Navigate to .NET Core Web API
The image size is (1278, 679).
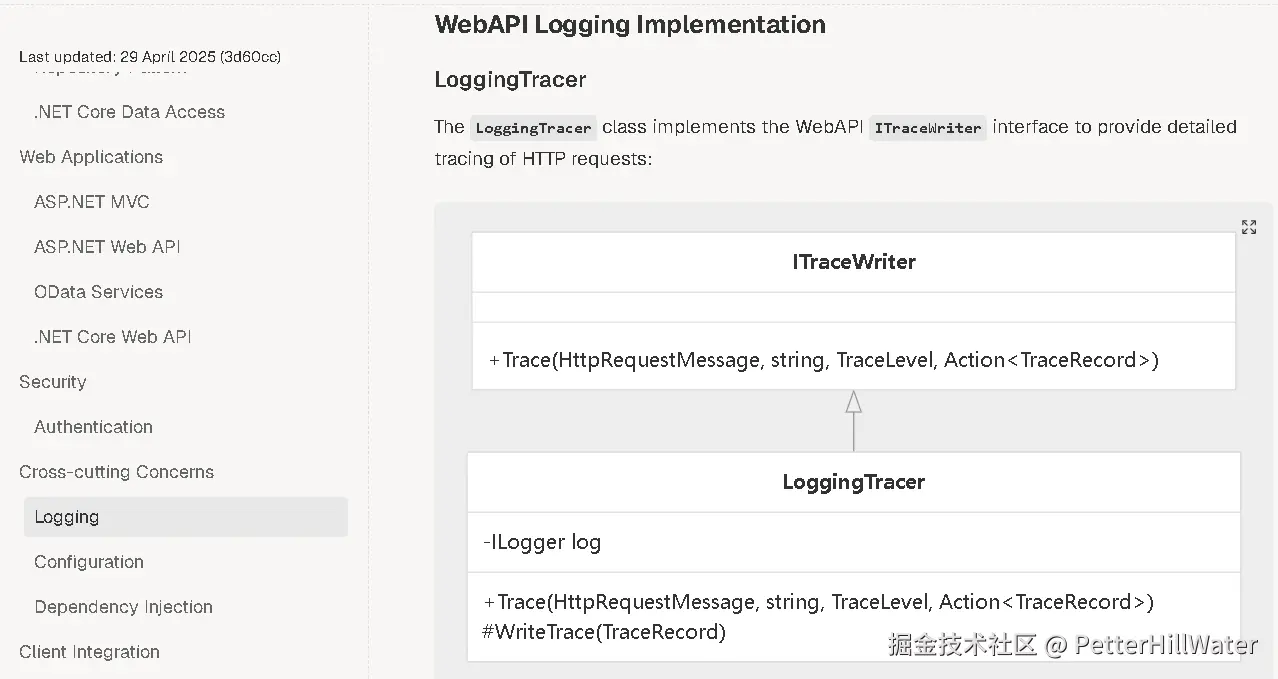[113, 337]
